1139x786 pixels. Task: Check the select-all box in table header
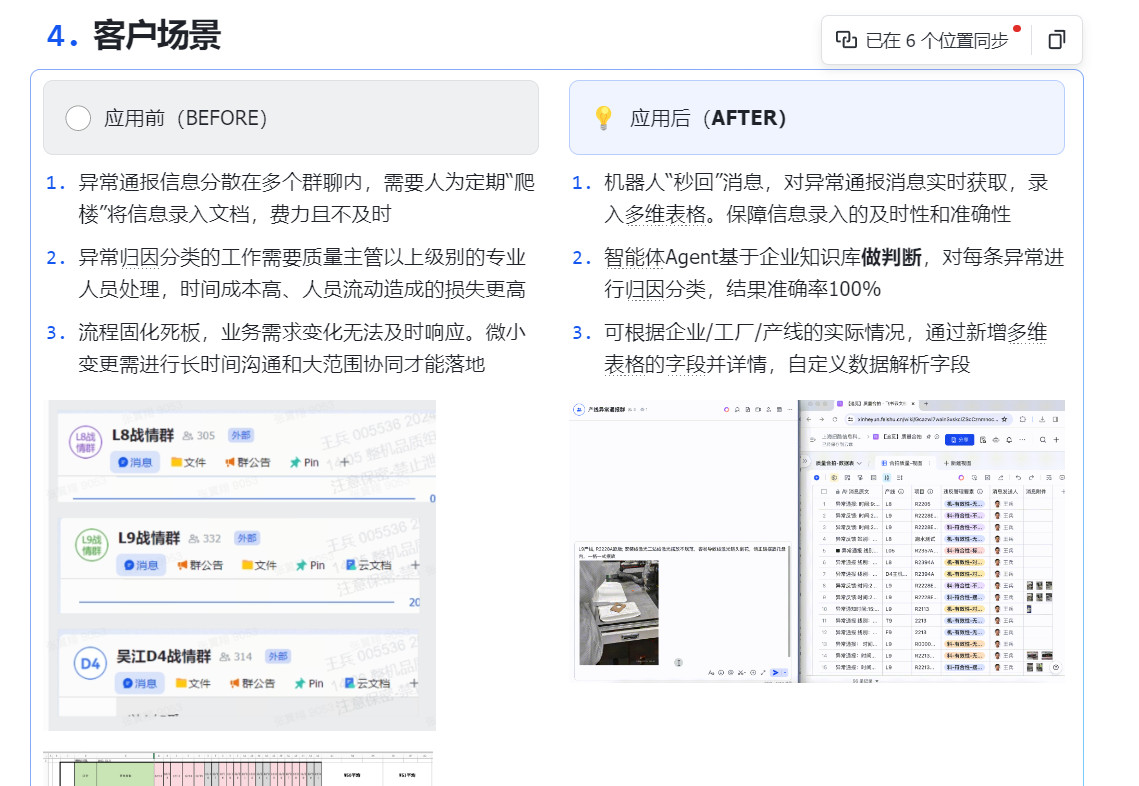[x=823, y=492]
